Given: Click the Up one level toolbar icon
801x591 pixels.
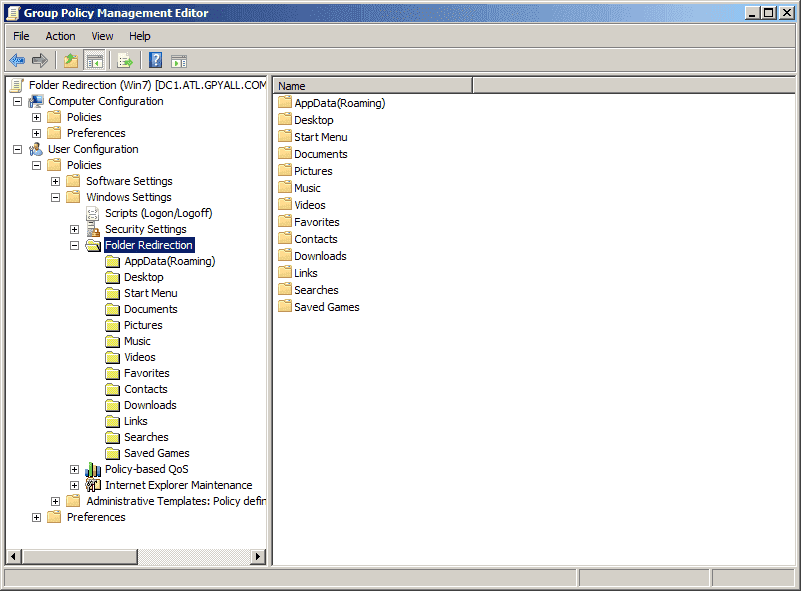Looking at the screenshot, I should (71, 61).
